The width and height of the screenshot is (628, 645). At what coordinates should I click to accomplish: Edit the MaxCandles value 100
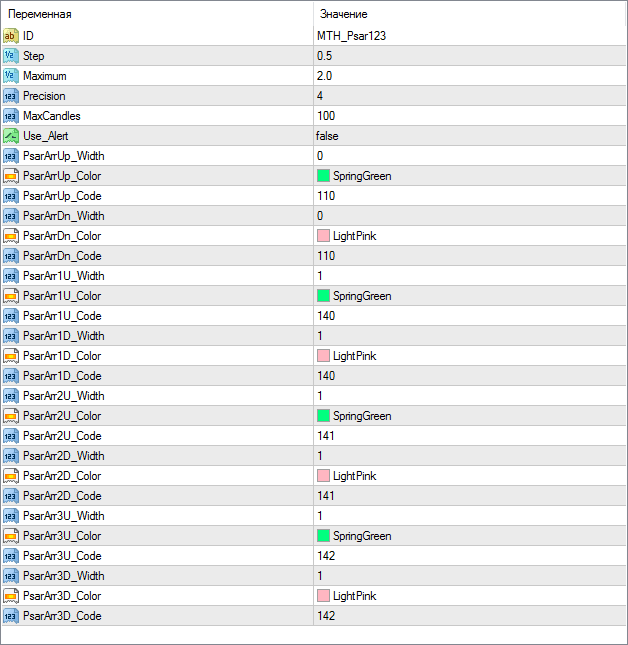pyautogui.click(x=326, y=116)
